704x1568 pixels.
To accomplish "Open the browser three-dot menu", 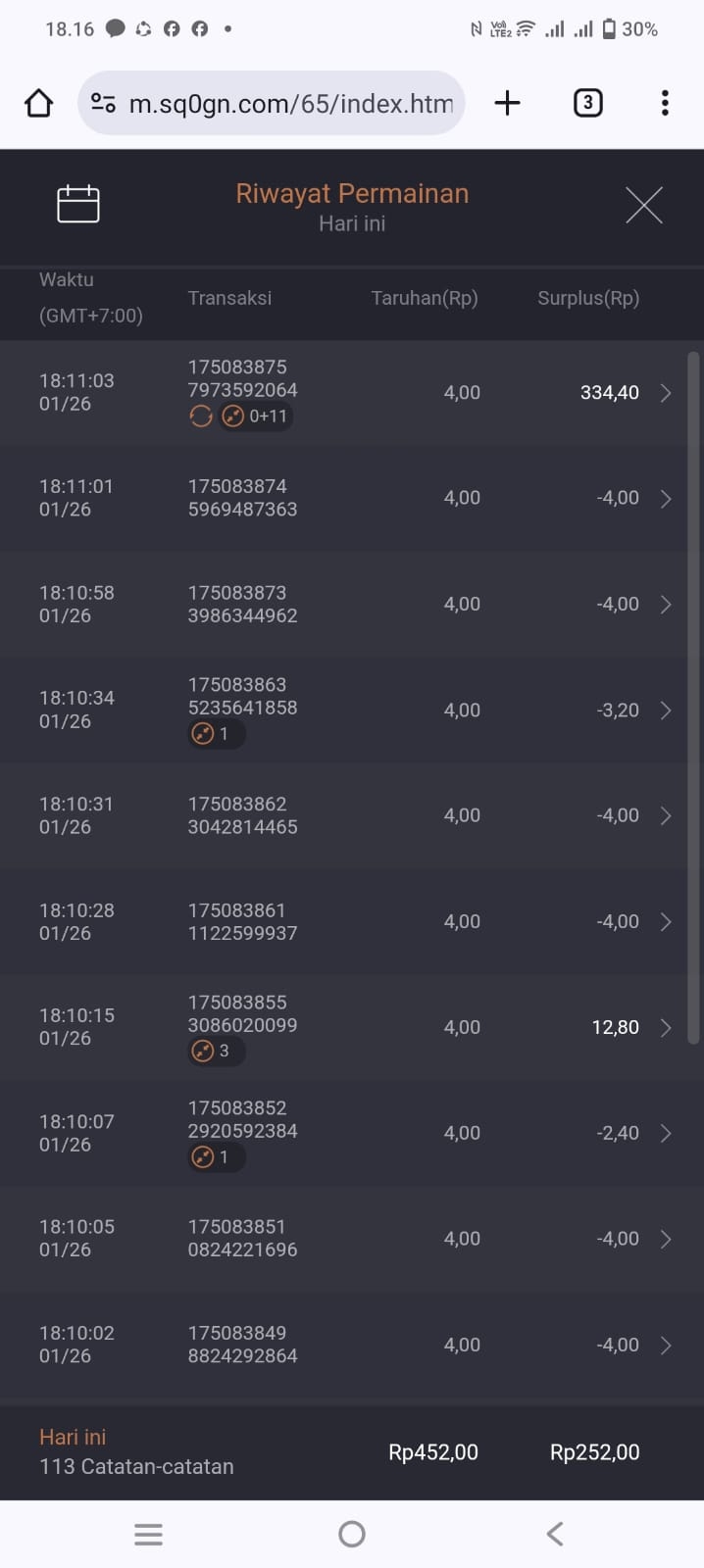I will click(x=665, y=103).
